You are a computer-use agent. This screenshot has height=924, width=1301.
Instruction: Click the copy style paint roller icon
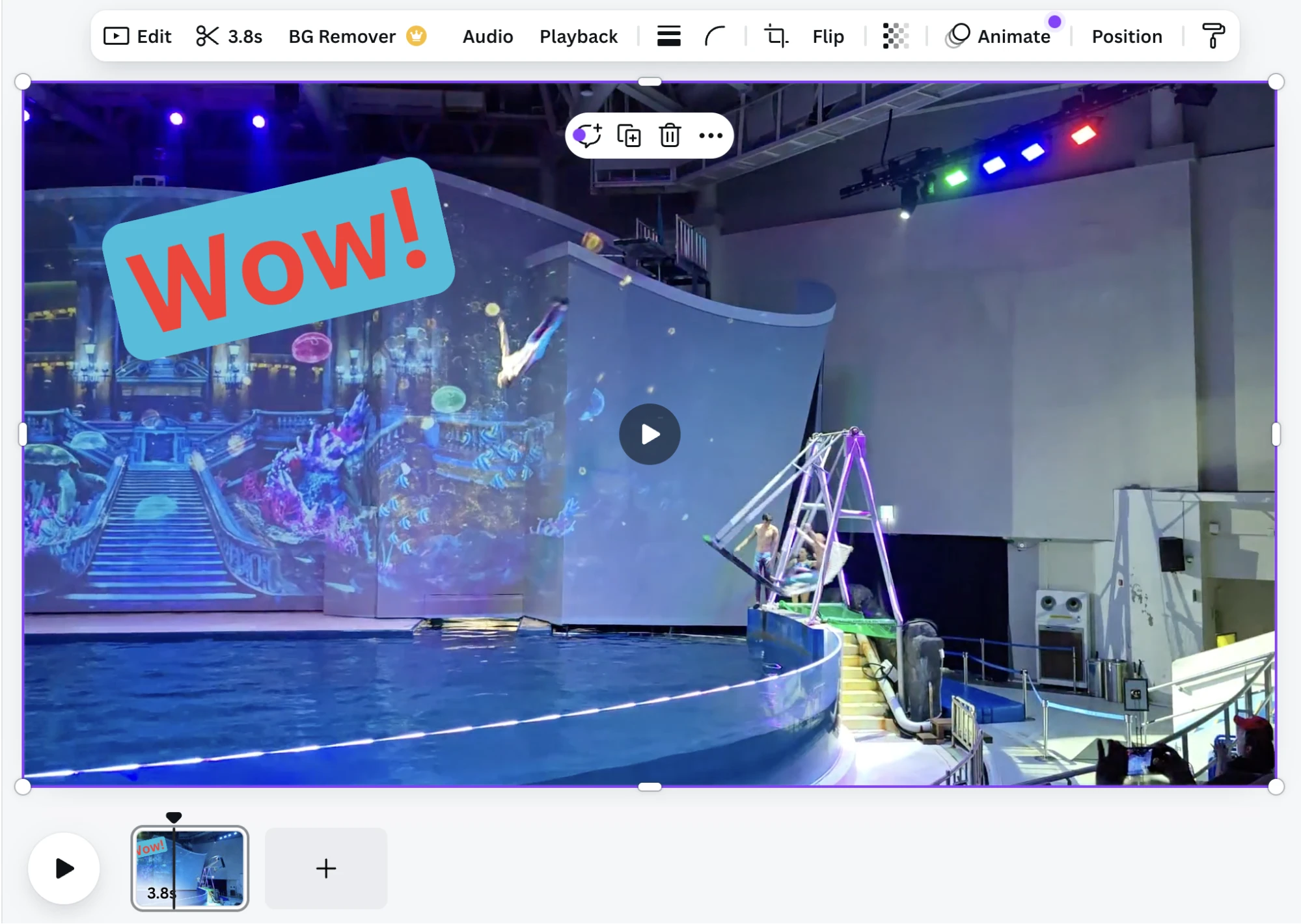click(x=1212, y=36)
